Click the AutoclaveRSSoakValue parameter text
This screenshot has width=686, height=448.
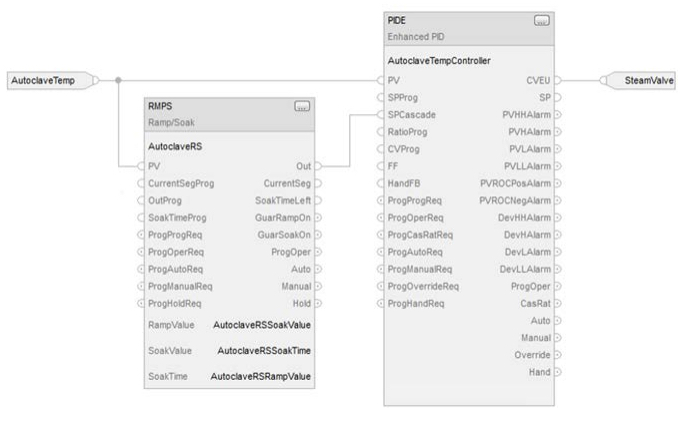(262, 325)
